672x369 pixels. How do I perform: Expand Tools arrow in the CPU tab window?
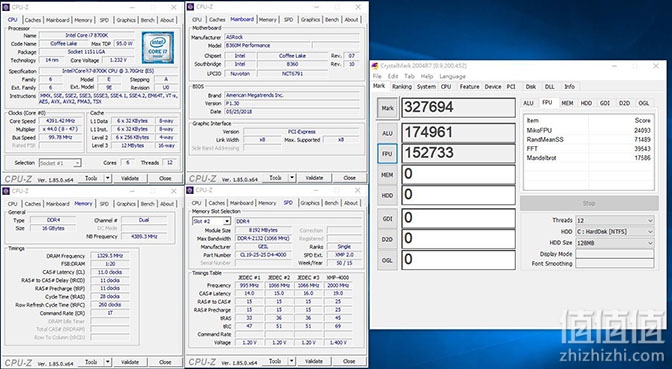point(108,178)
